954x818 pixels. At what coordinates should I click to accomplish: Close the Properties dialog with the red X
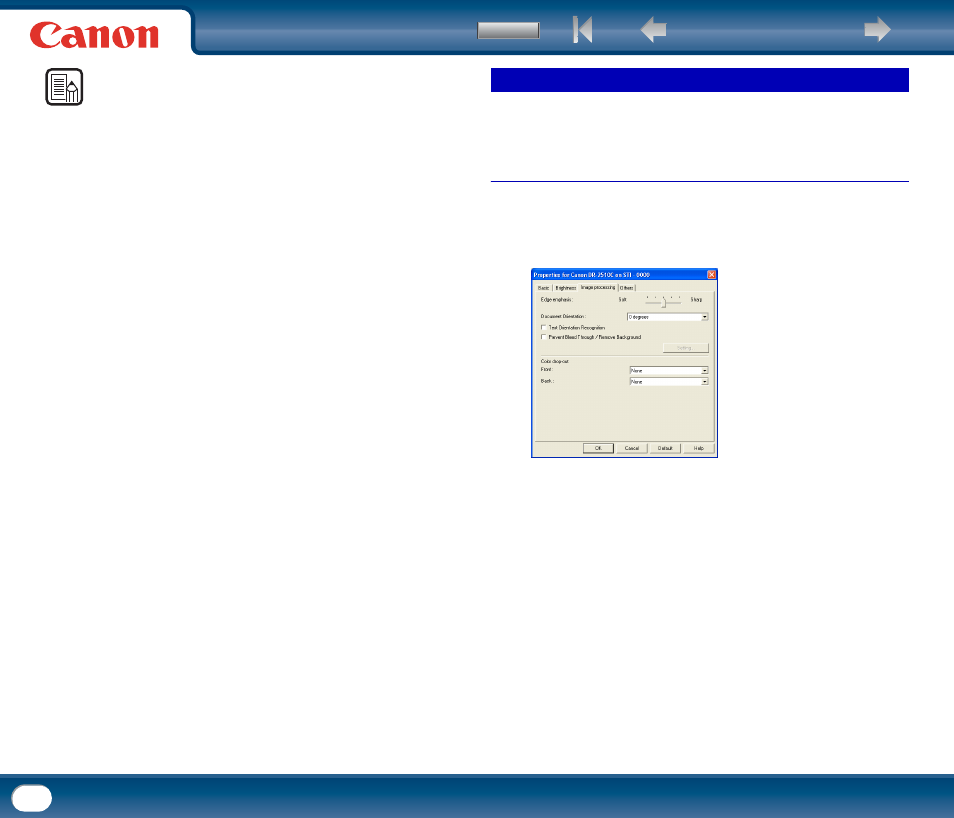[711, 274]
